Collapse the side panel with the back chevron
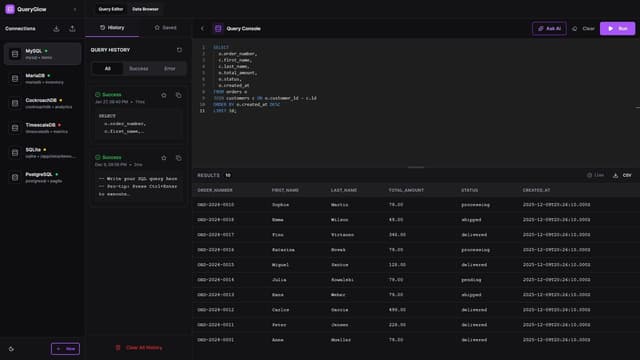Viewport: 640px width, 360px height. pyautogui.click(x=202, y=29)
